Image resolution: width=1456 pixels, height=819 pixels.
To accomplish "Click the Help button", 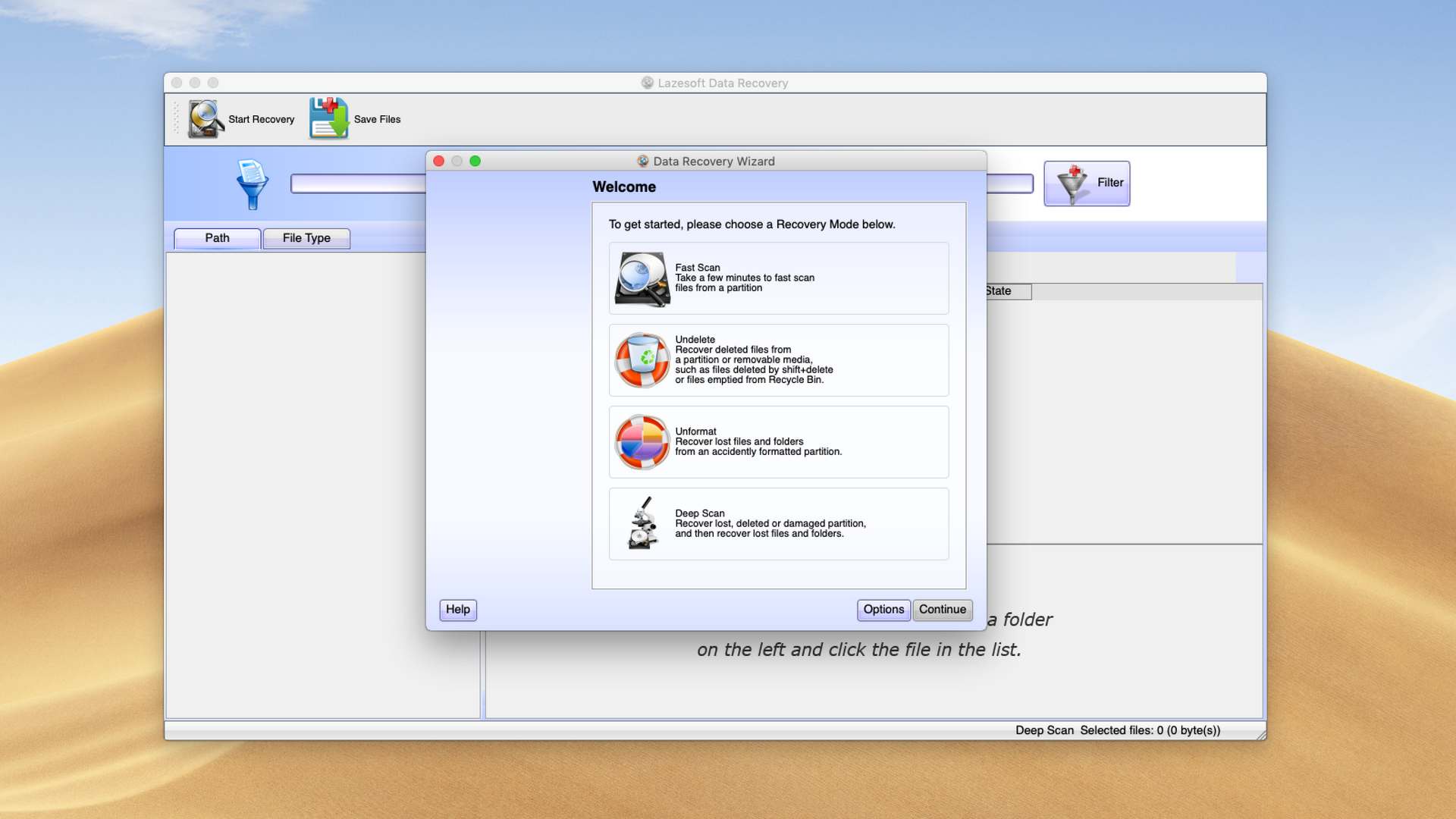I will [x=457, y=609].
